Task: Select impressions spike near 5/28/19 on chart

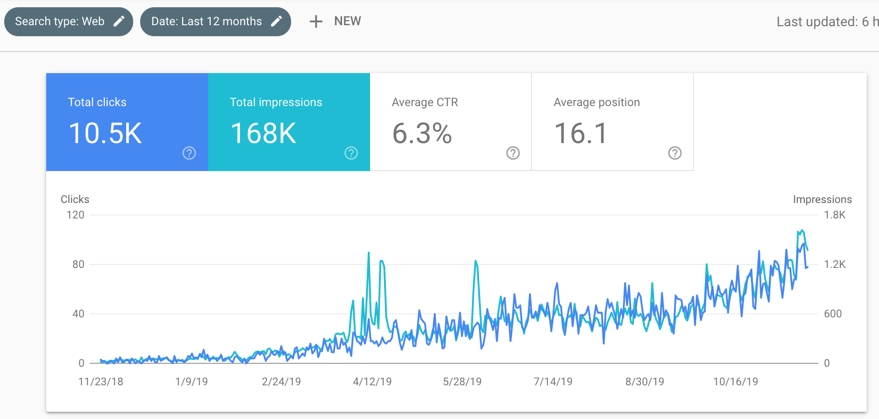Action: coord(476,263)
